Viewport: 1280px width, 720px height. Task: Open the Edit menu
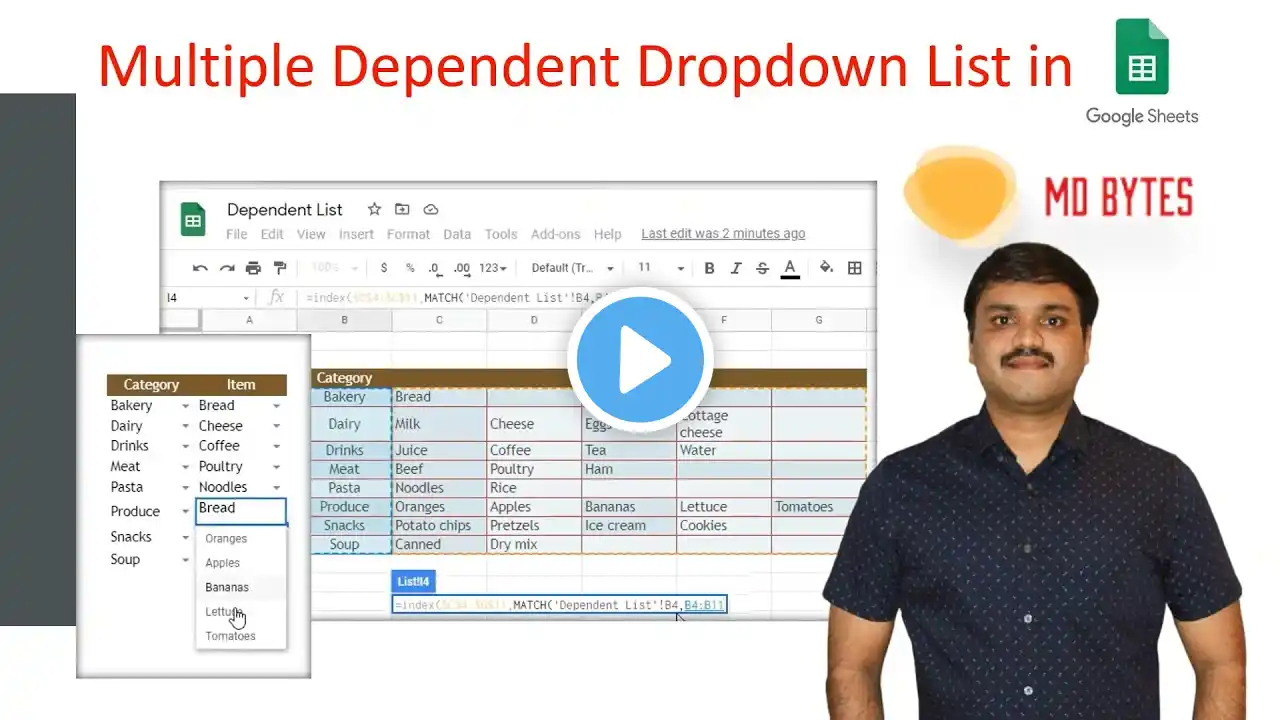(272, 234)
